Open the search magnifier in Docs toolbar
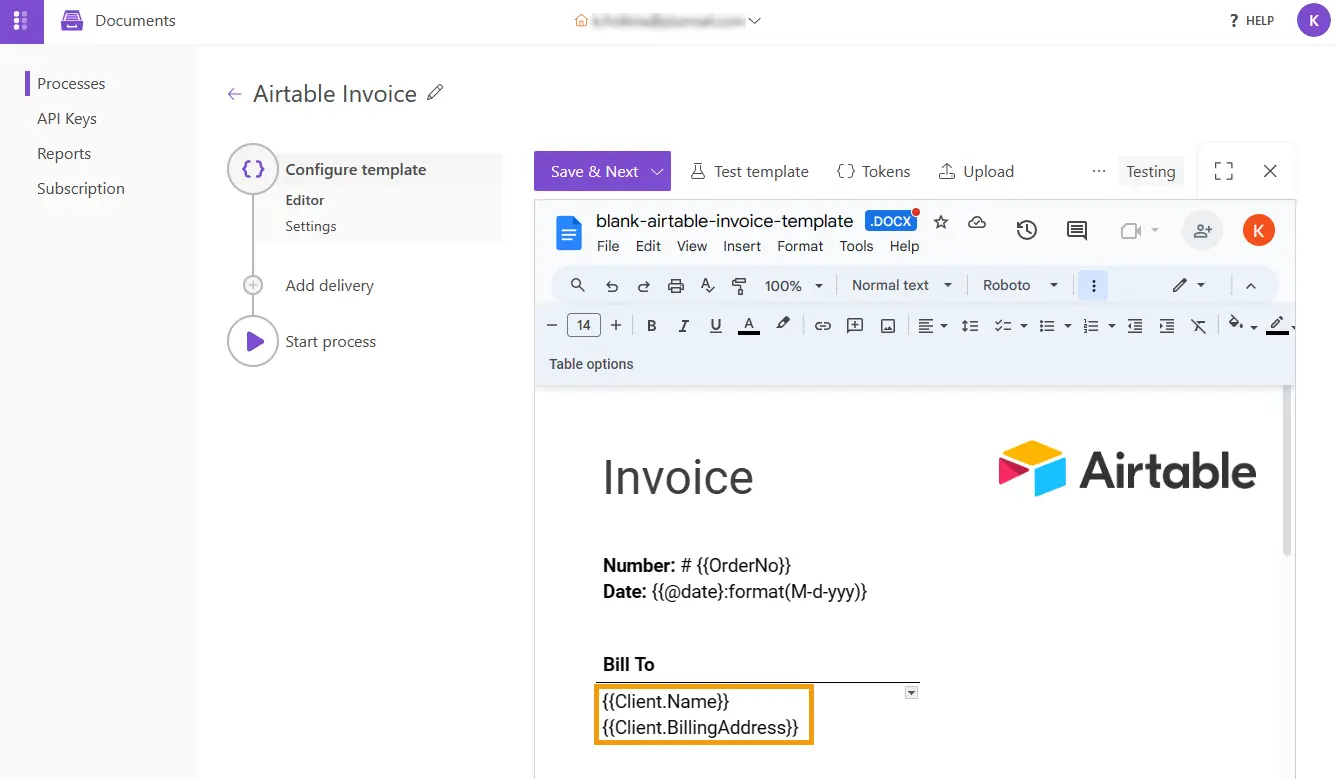Viewport: 1336px width, 779px height. point(578,285)
